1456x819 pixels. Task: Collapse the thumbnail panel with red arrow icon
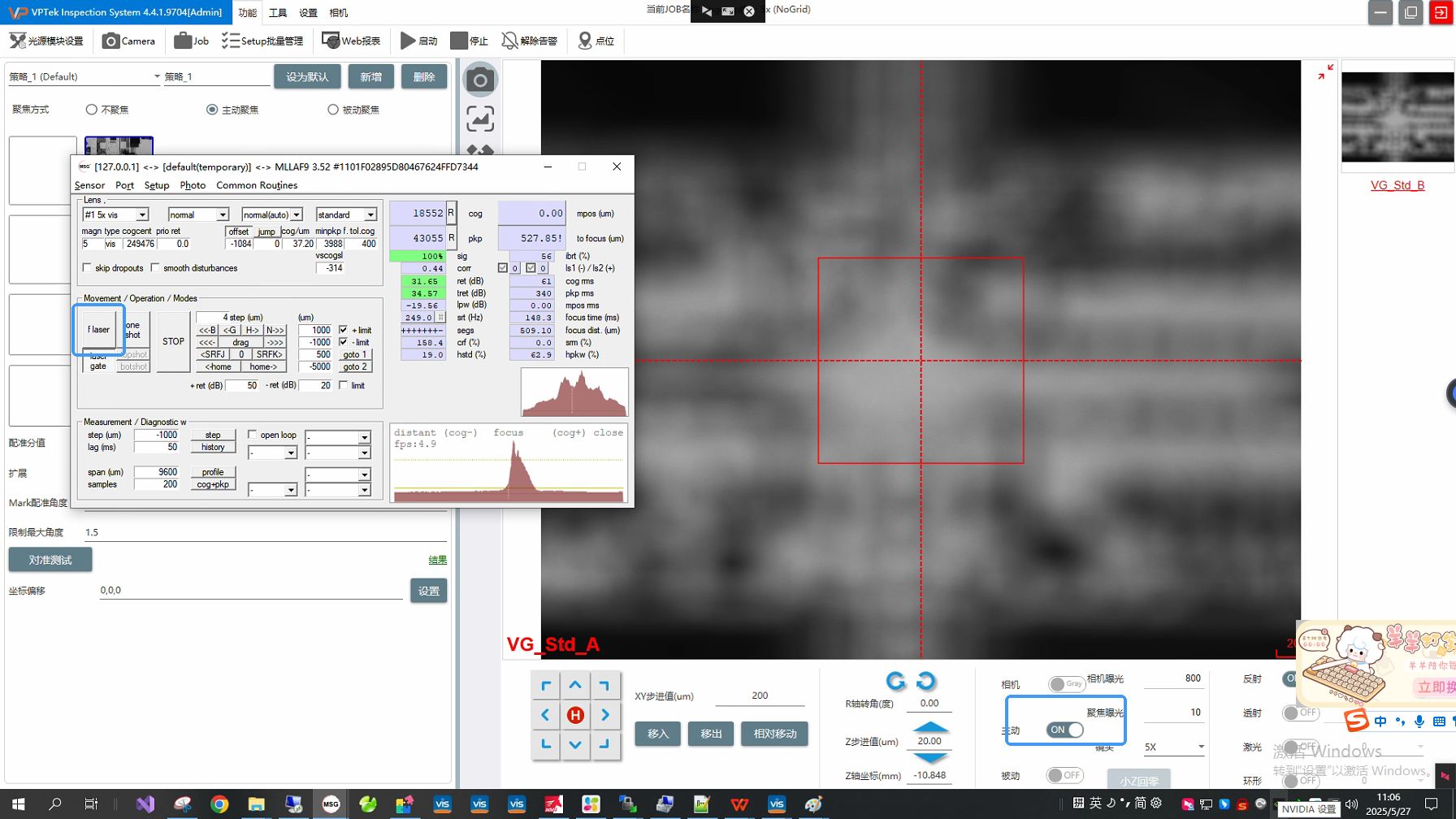click(x=1324, y=72)
